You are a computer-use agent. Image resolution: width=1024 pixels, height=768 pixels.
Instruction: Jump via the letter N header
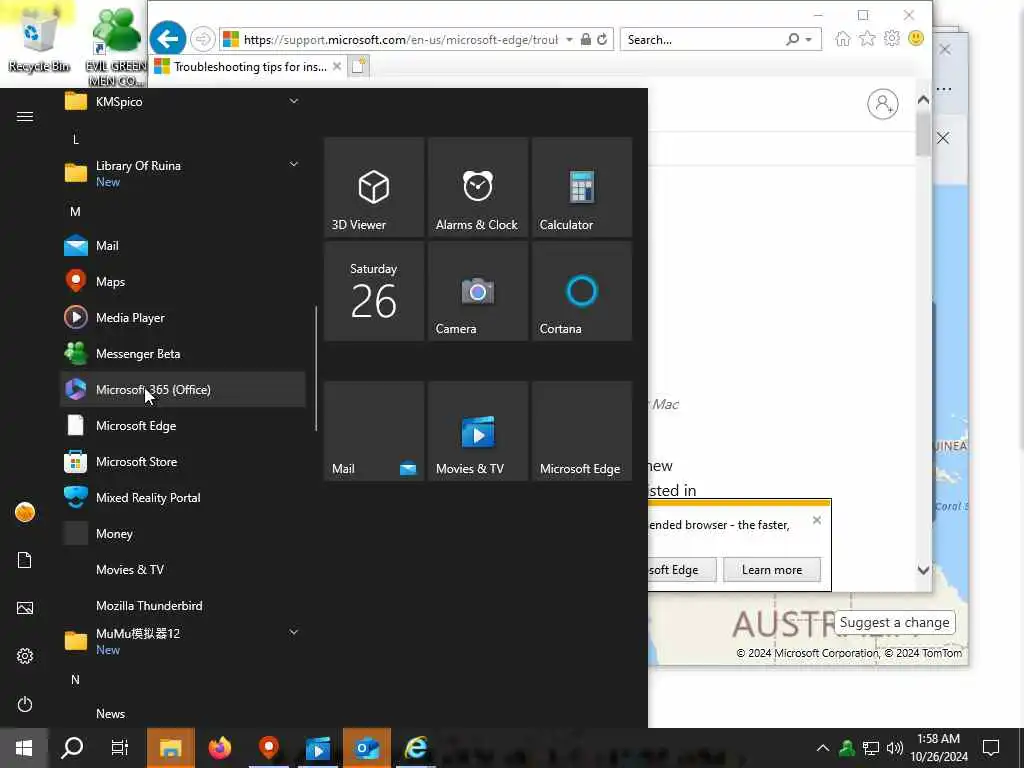[x=75, y=679]
